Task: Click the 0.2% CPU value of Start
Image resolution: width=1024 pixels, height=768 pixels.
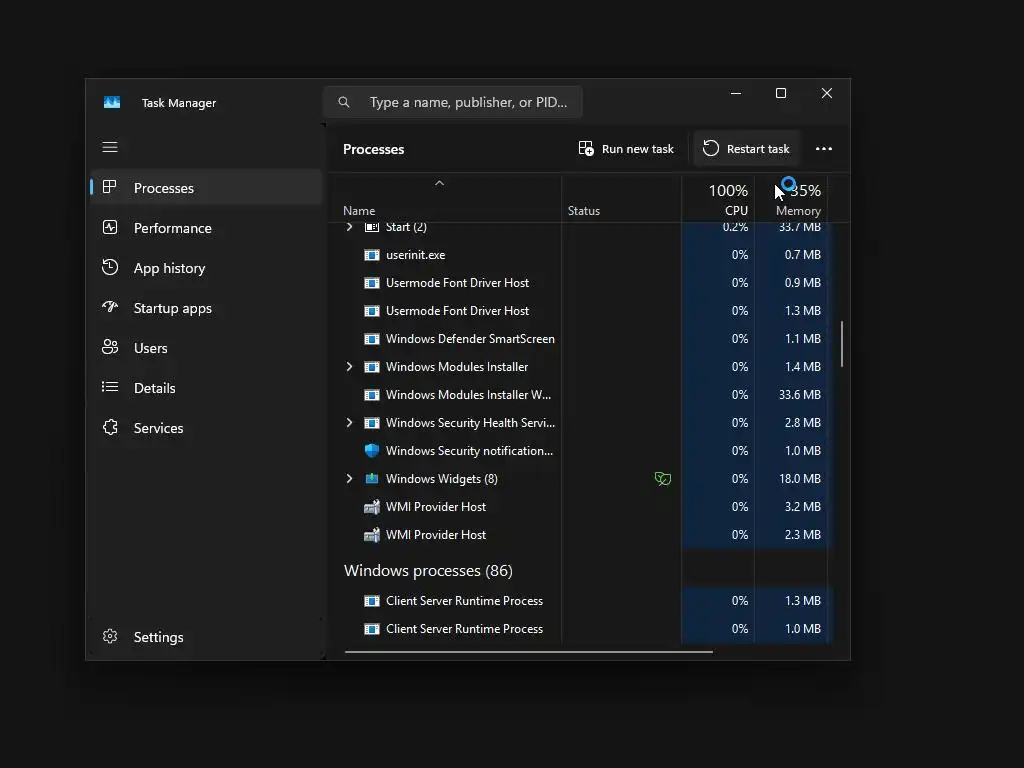Action: (735, 227)
